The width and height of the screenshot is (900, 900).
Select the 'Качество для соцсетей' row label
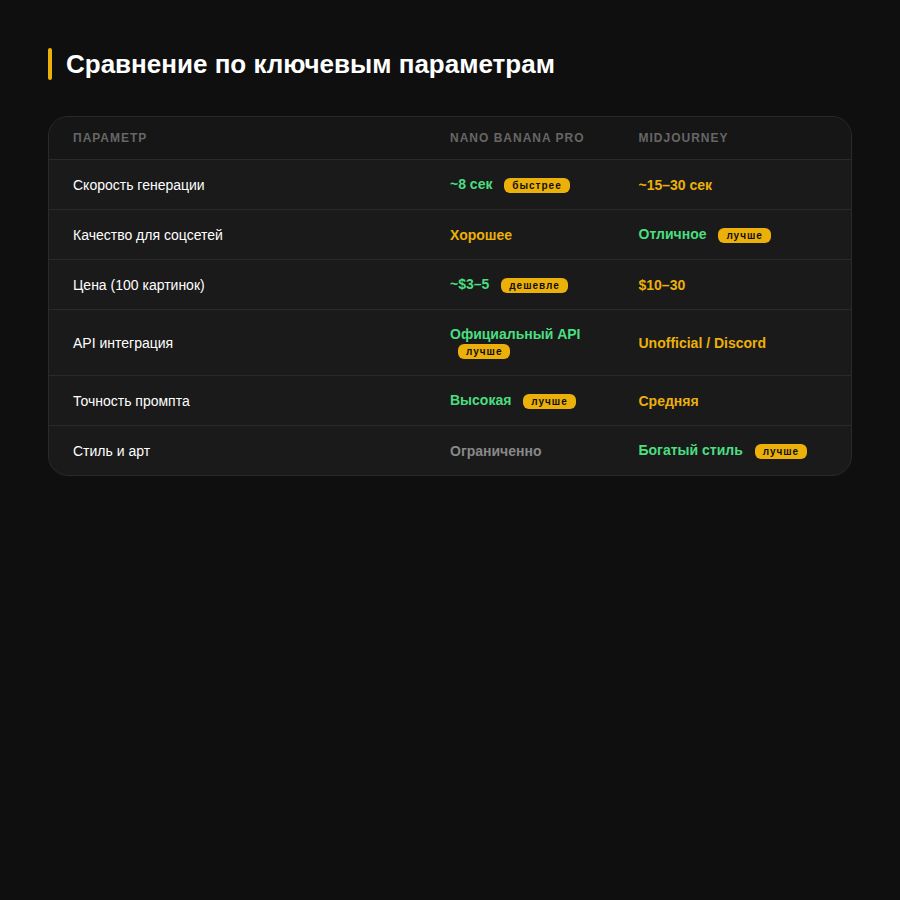click(148, 235)
